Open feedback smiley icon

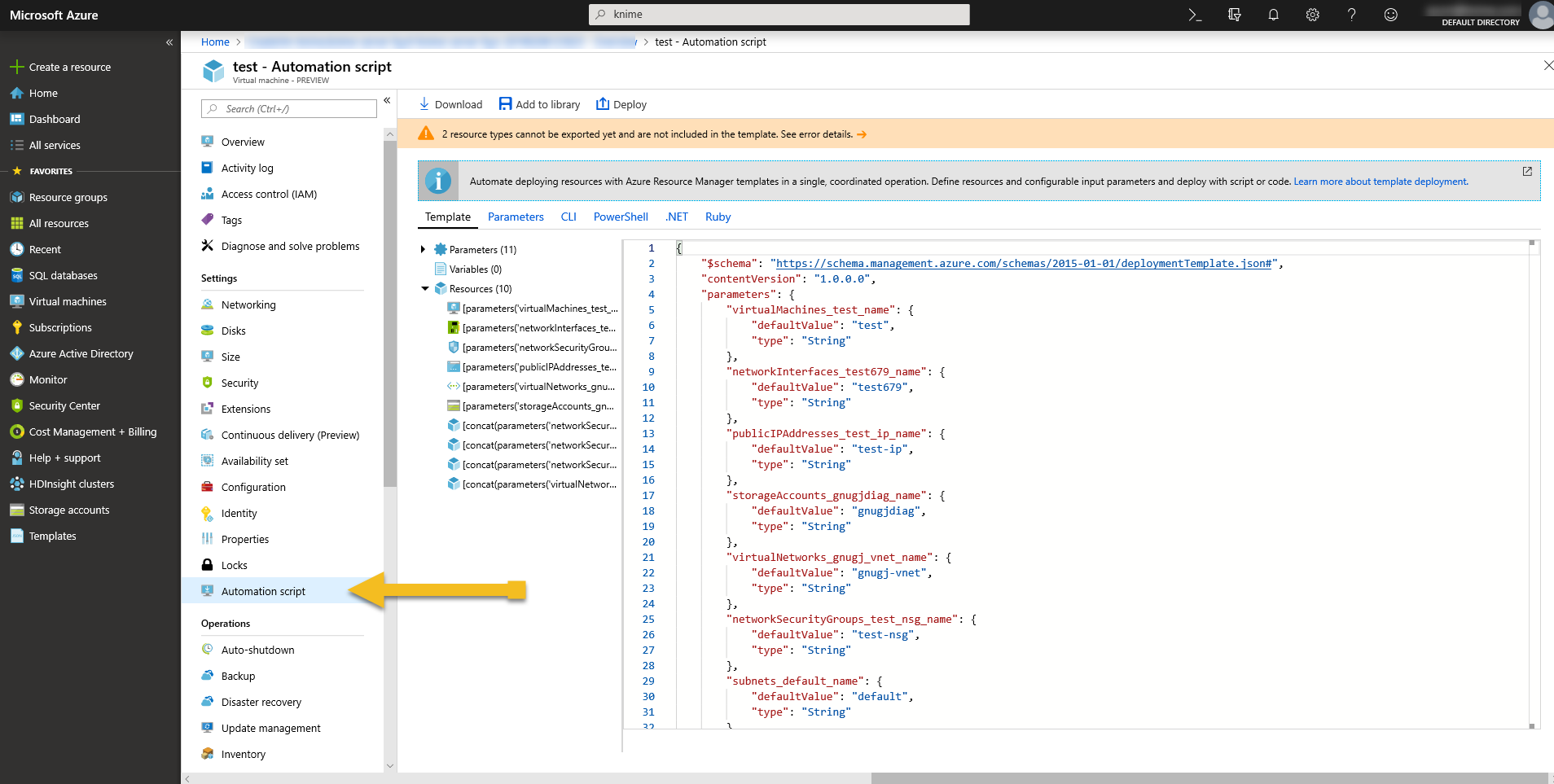(x=1391, y=15)
